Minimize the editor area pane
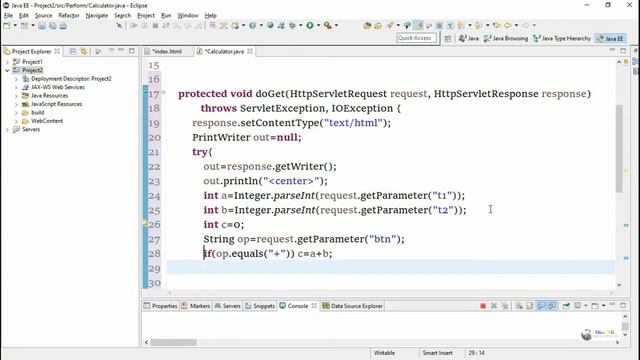The height and width of the screenshot is (360, 640). pyautogui.click(x=612, y=50)
